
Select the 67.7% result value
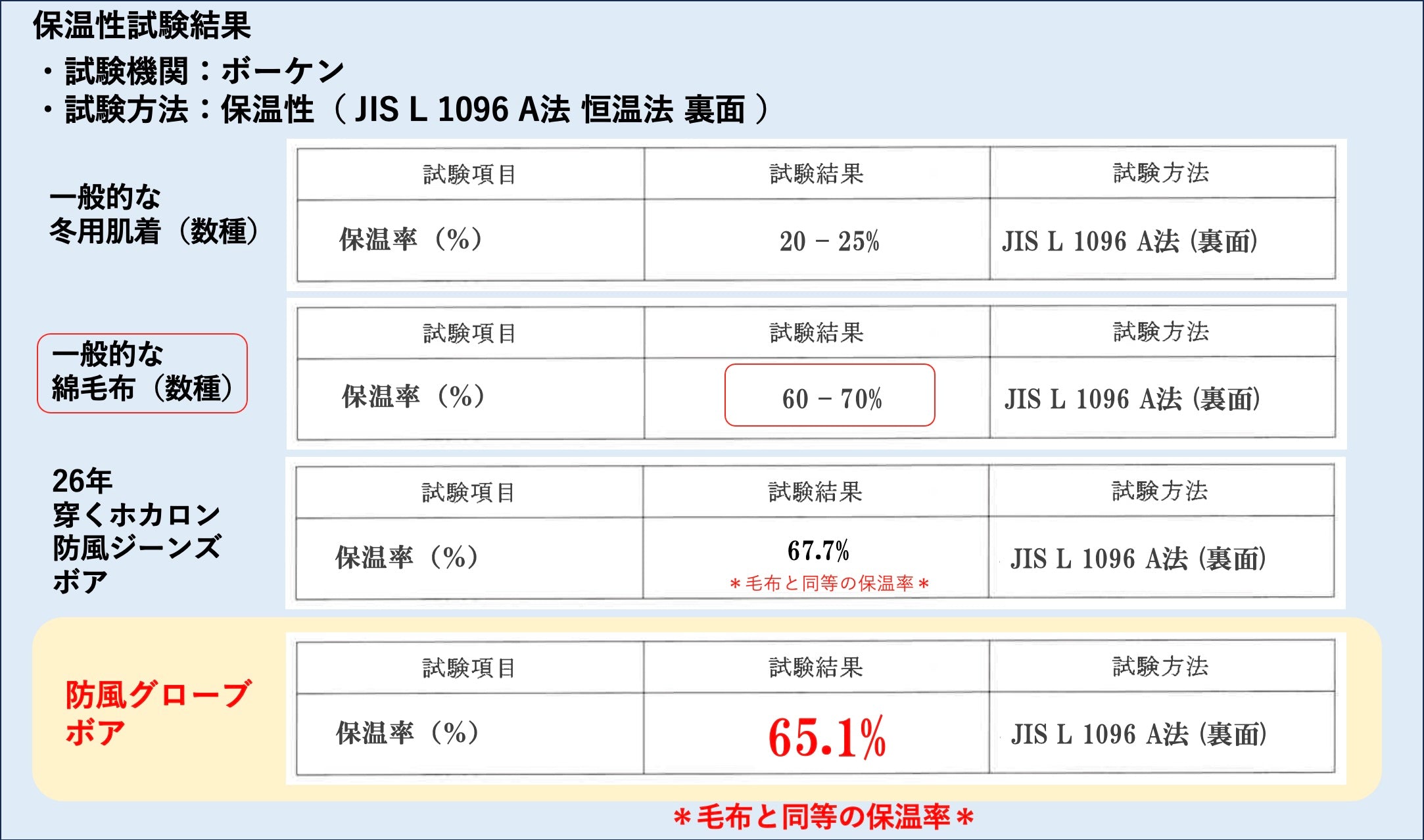819,550
